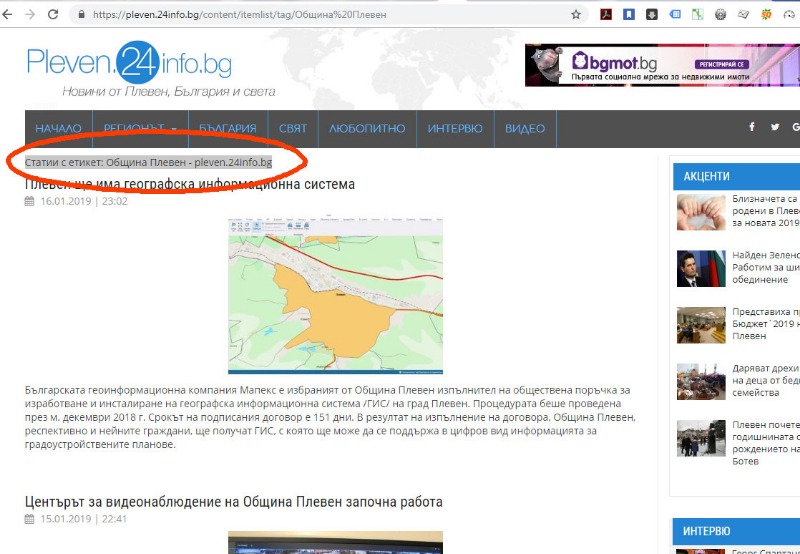Click the browser forward arrow
Image resolution: width=800 pixels, height=554 pixels.
[x=30, y=14]
